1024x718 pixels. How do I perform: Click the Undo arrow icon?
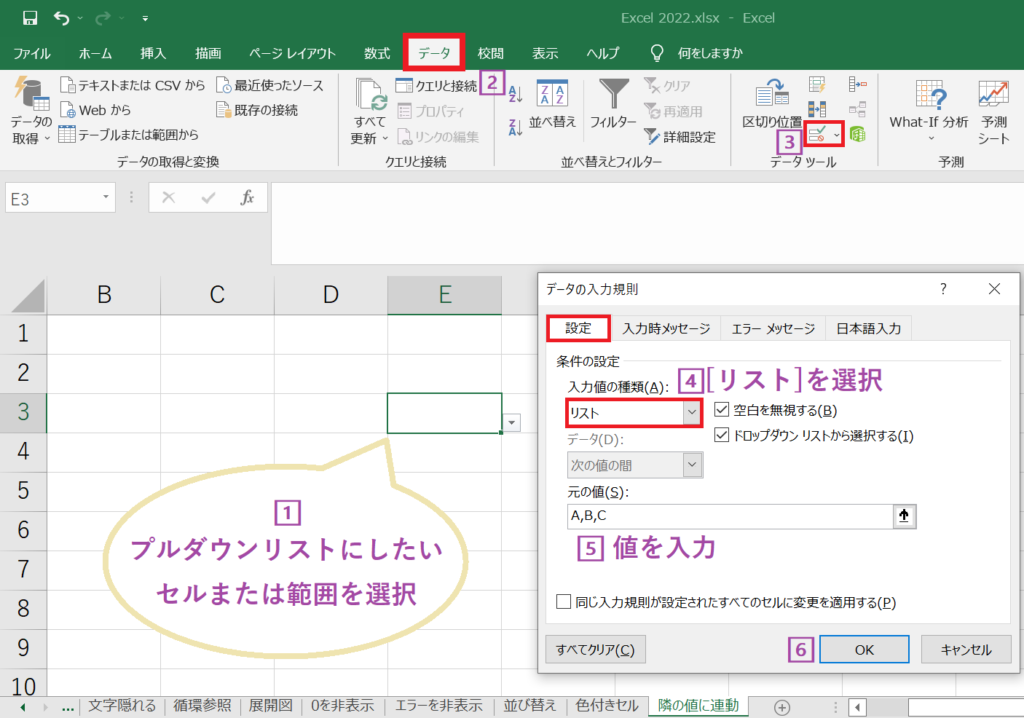coord(61,18)
